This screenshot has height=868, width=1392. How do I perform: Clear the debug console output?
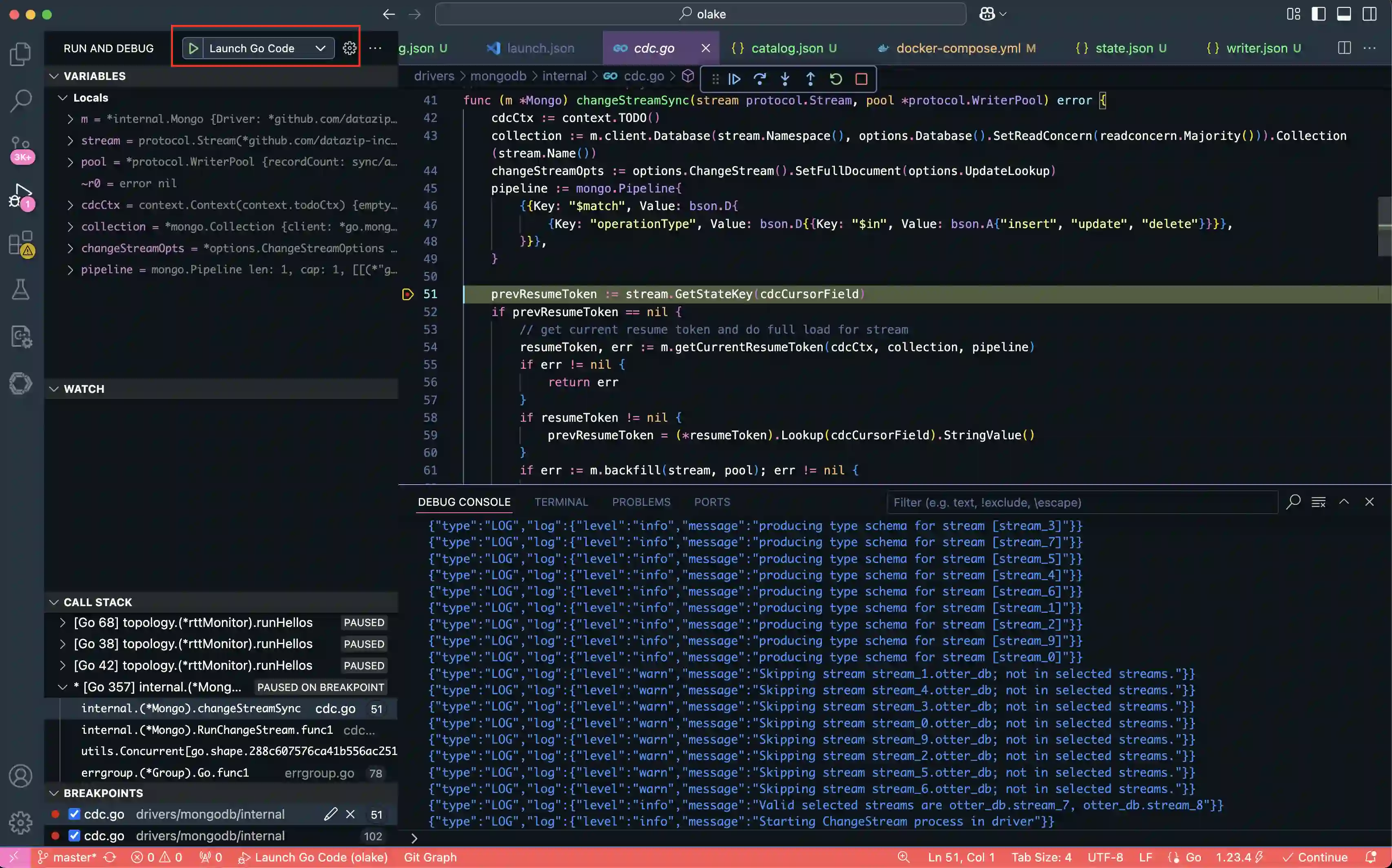[1319, 502]
